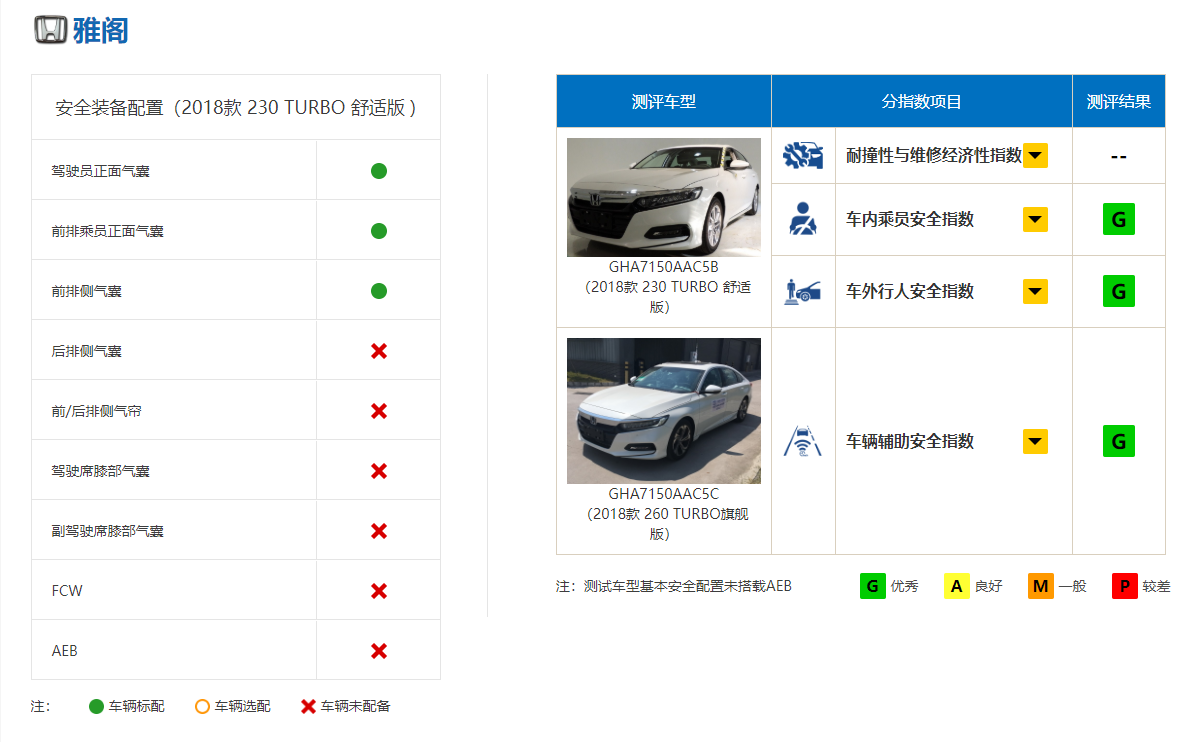Viewport: 1199px width, 742px height.
Task: Click the 分指数项目 column header
Action: [x=921, y=101]
